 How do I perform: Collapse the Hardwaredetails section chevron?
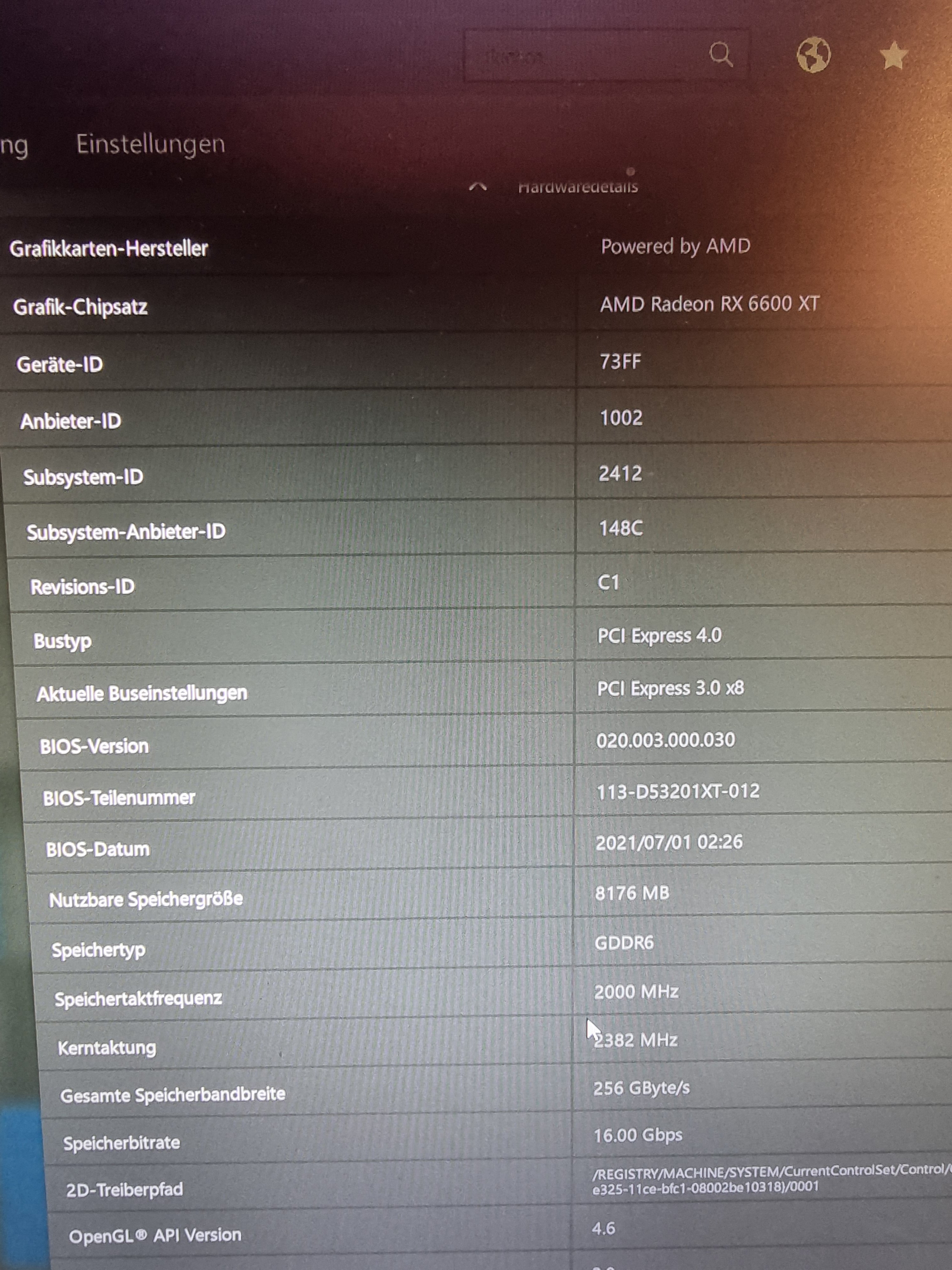pos(478,187)
